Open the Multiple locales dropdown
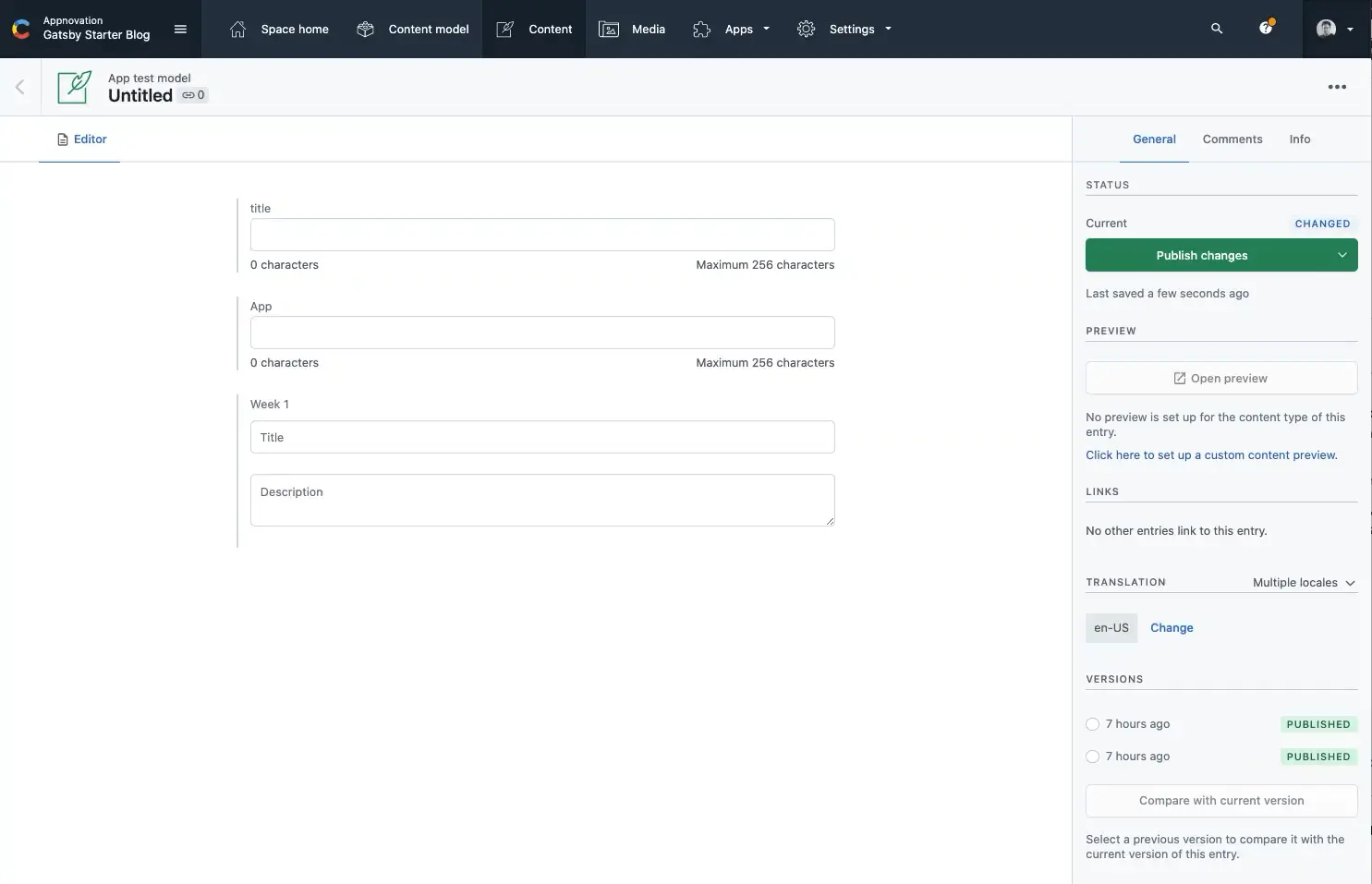Viewport: 1372px width, 884px height. click(1304, 583)
